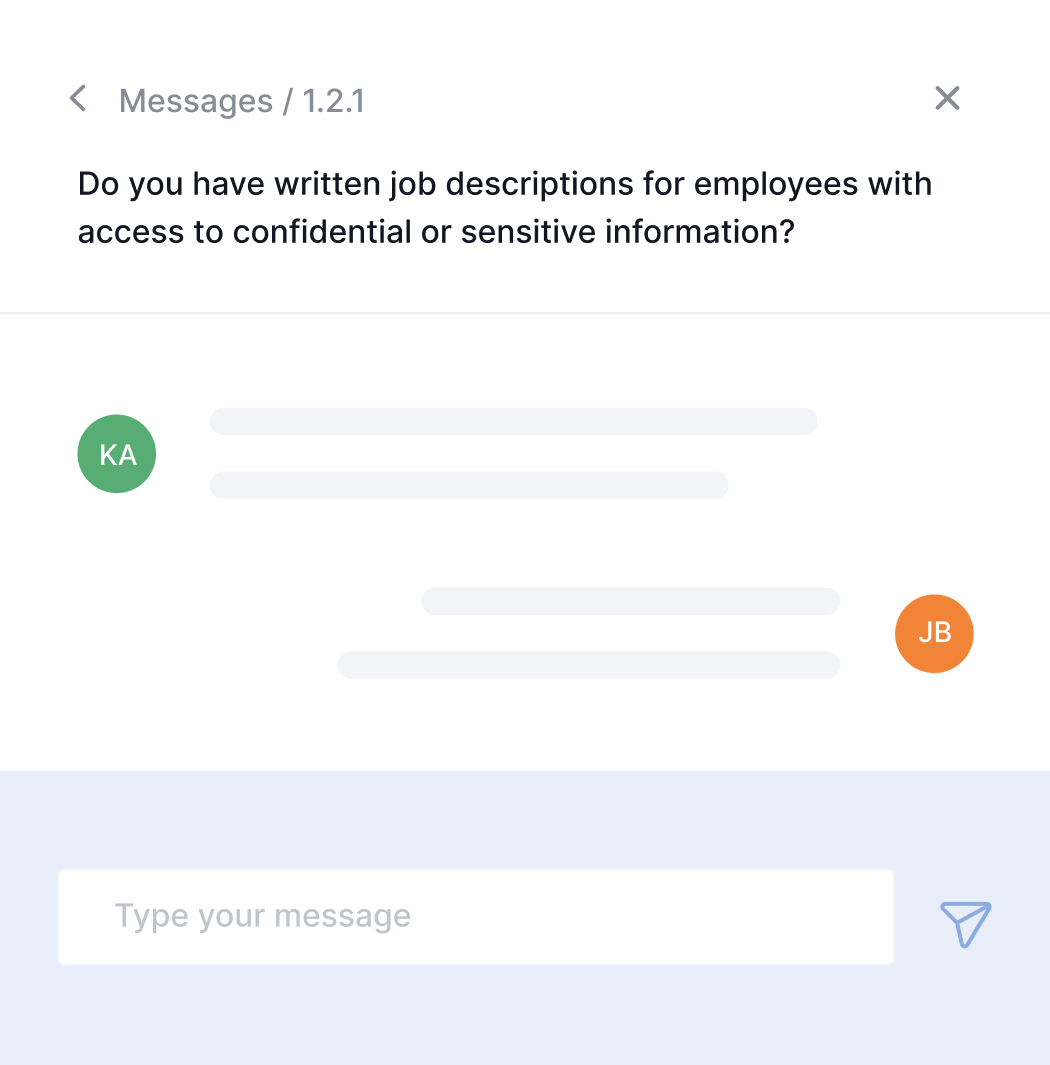Click JB's second longer message line
Image resolution: width=1050 pixels, height=1065 pixels.
pos(588,665)
